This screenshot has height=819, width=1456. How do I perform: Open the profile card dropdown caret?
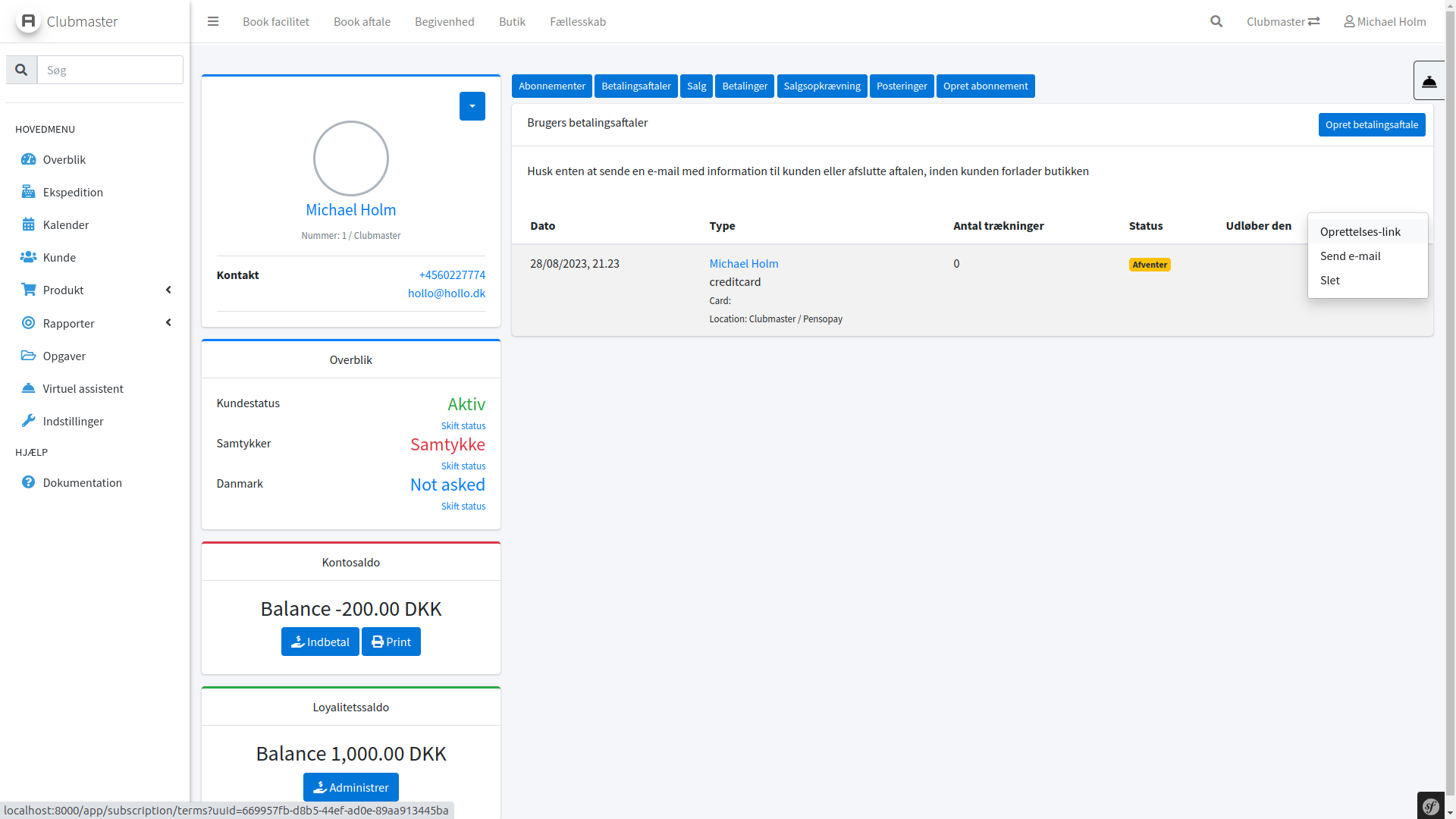472,106
